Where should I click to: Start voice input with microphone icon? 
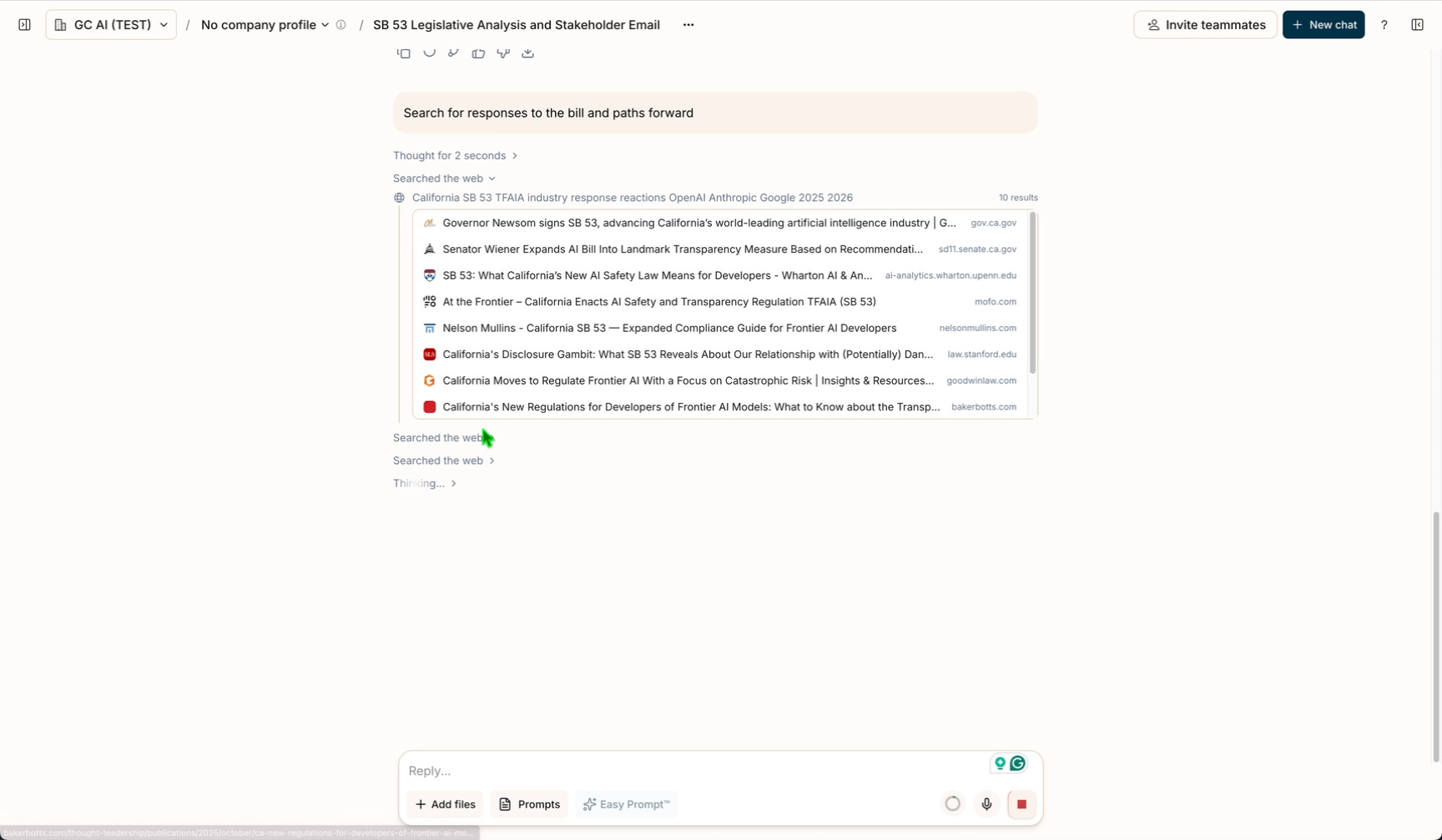[x=986, y=804]
